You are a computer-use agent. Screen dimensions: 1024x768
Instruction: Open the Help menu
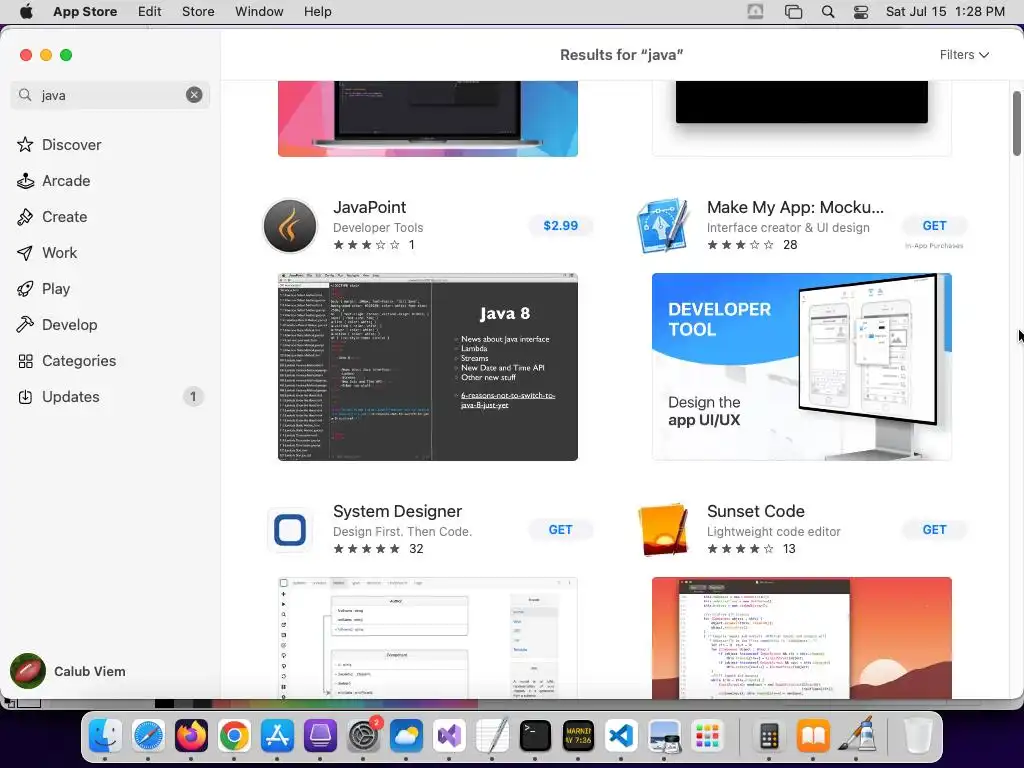[x=317, y=11]
